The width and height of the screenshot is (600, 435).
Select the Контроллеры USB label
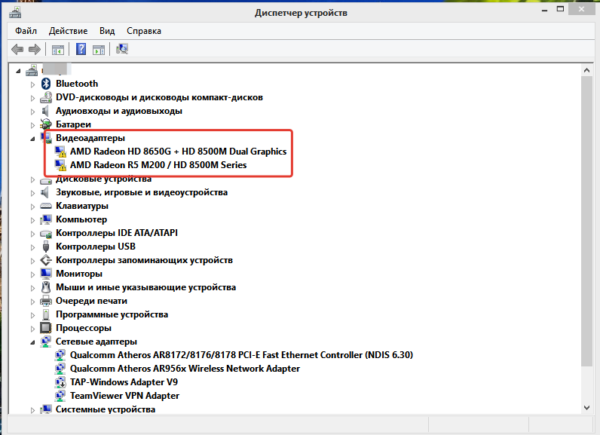96,246
